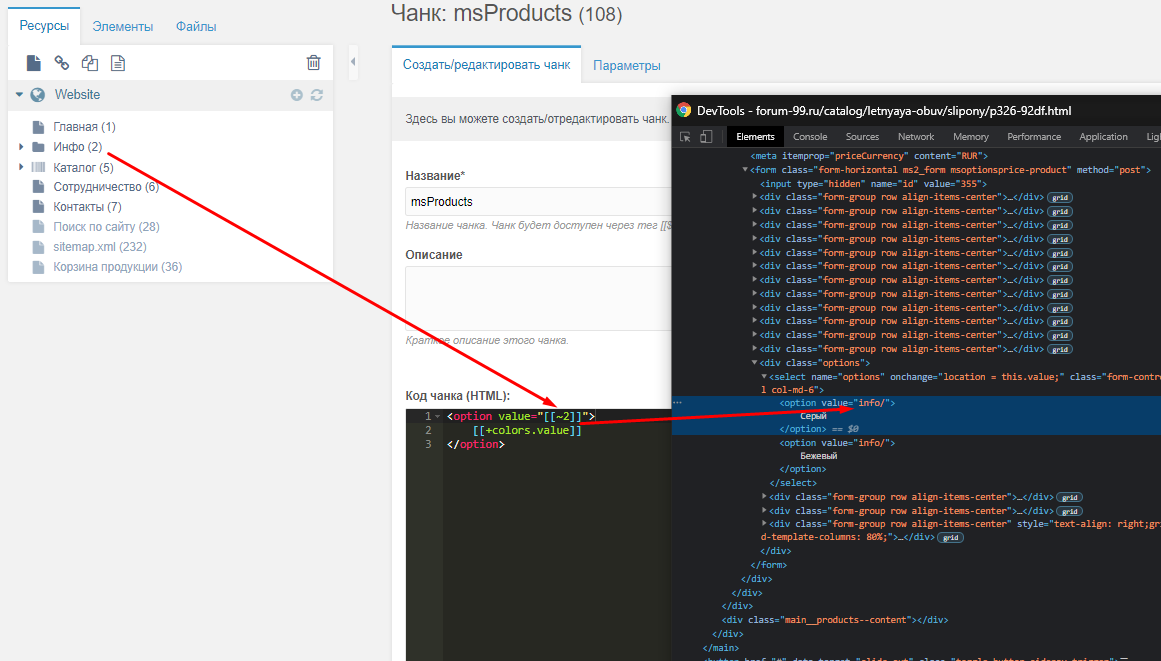Click the trash bin icon in resource toolbar

313,63
